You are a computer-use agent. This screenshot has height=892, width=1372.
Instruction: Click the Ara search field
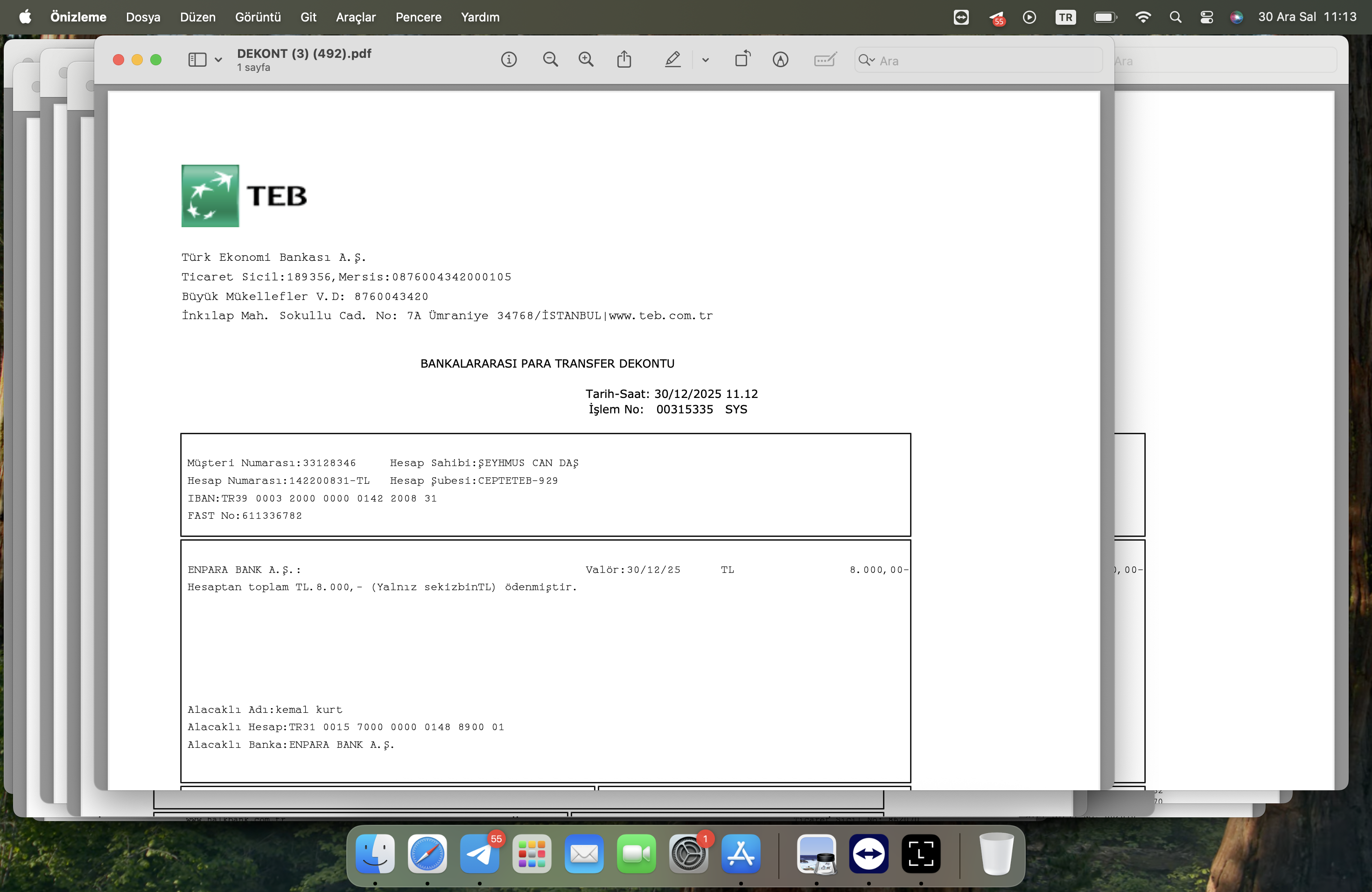pos(978,61)
